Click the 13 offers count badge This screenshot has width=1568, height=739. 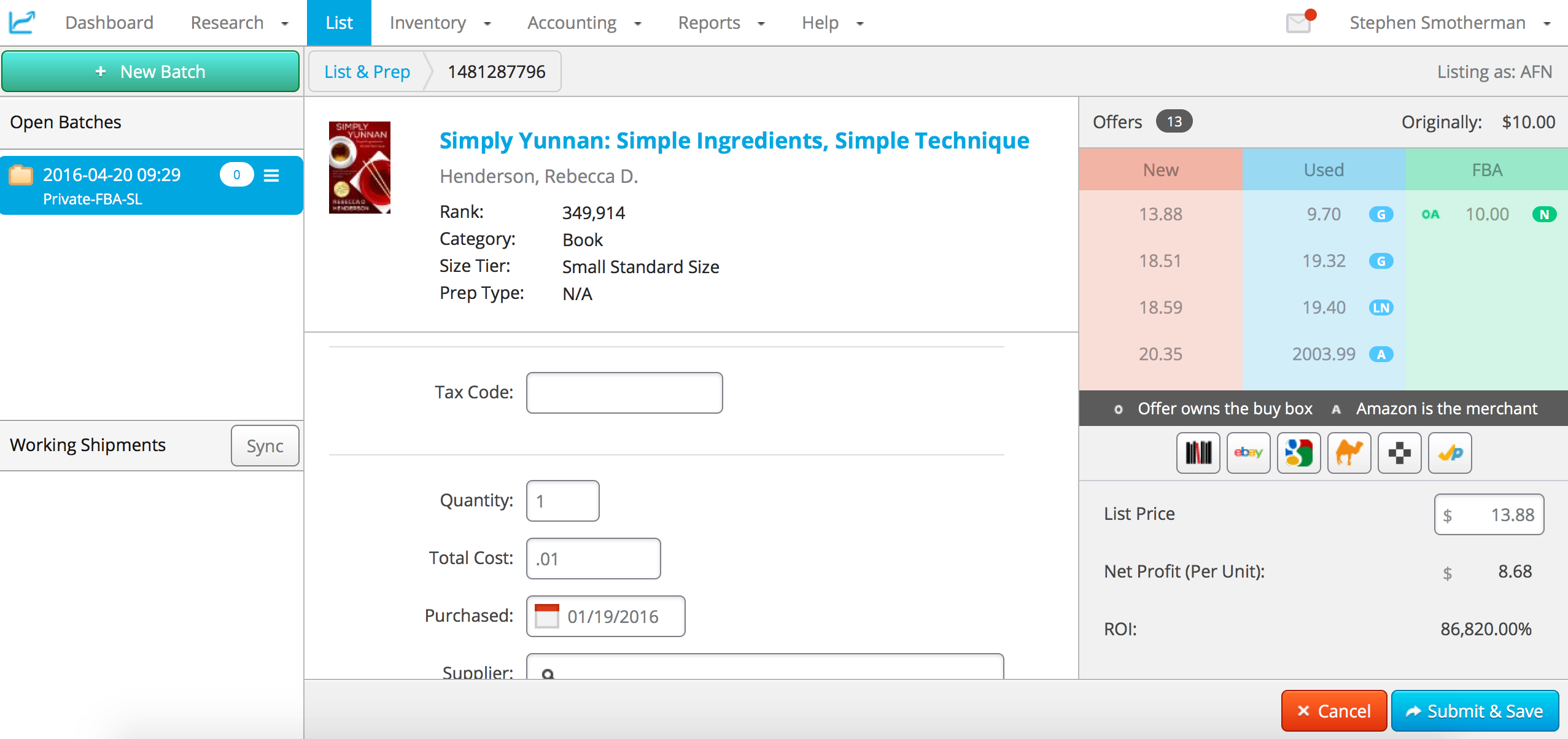(1174, 122)
